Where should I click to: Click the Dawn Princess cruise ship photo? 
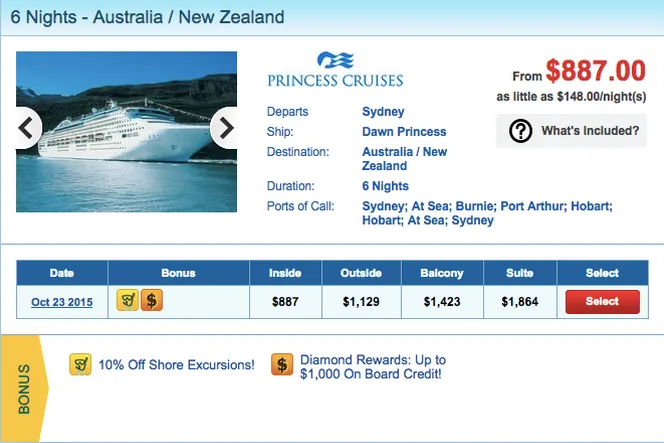[126, 131]
